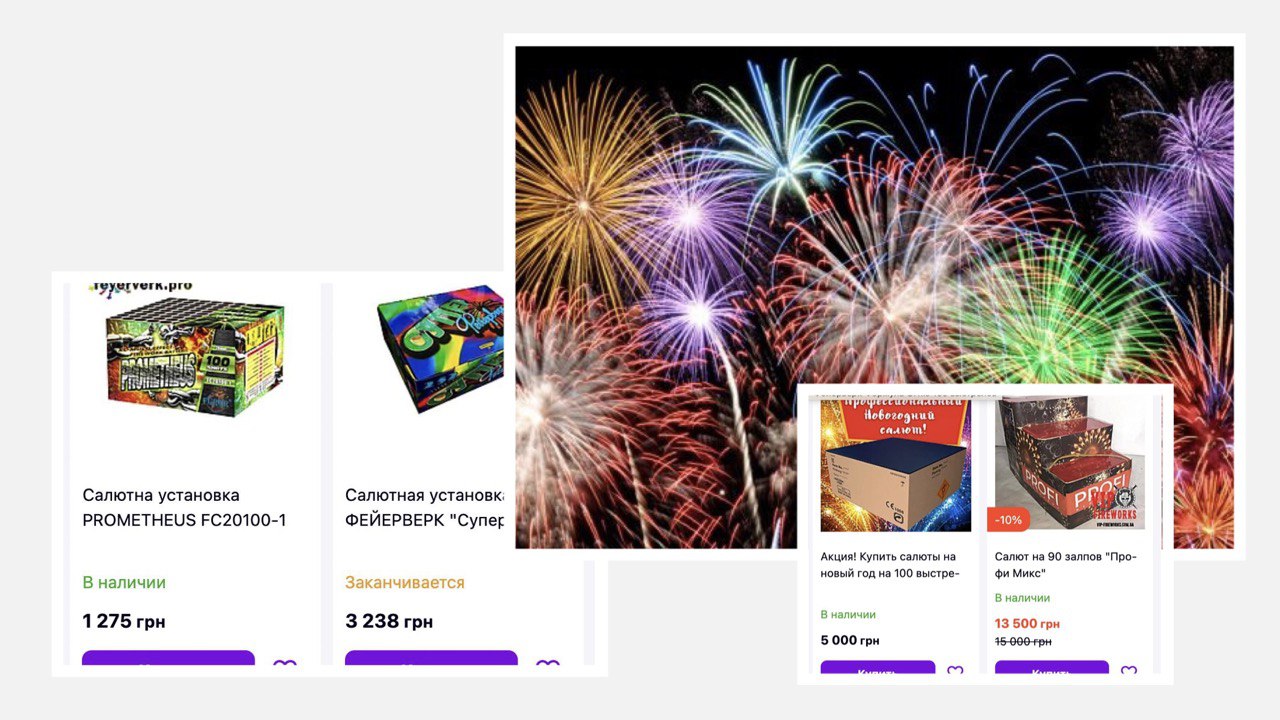
Task: Open Салютная установка ФЕЙЕРВЕРК product title
Action: (x=426, y=508)
